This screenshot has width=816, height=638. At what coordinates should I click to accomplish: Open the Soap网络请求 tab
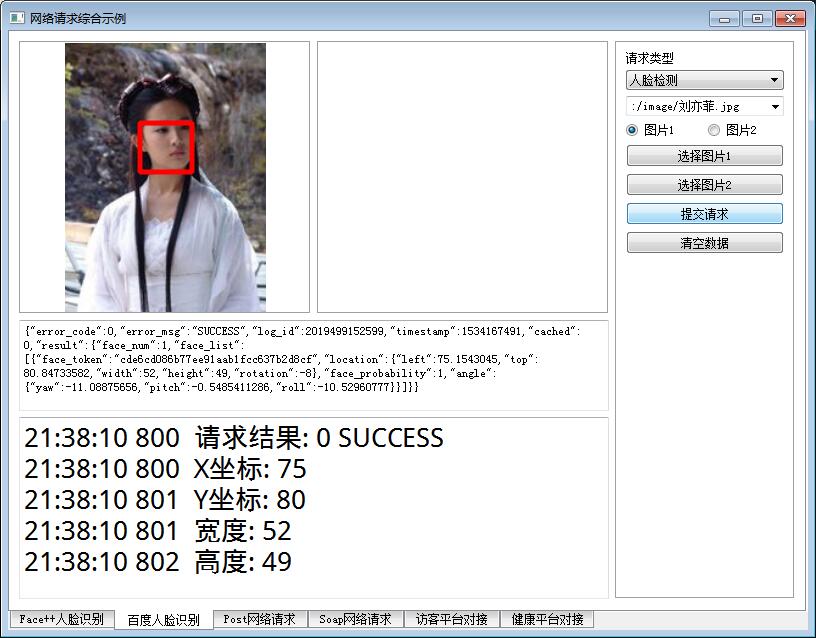coord(356,619)
